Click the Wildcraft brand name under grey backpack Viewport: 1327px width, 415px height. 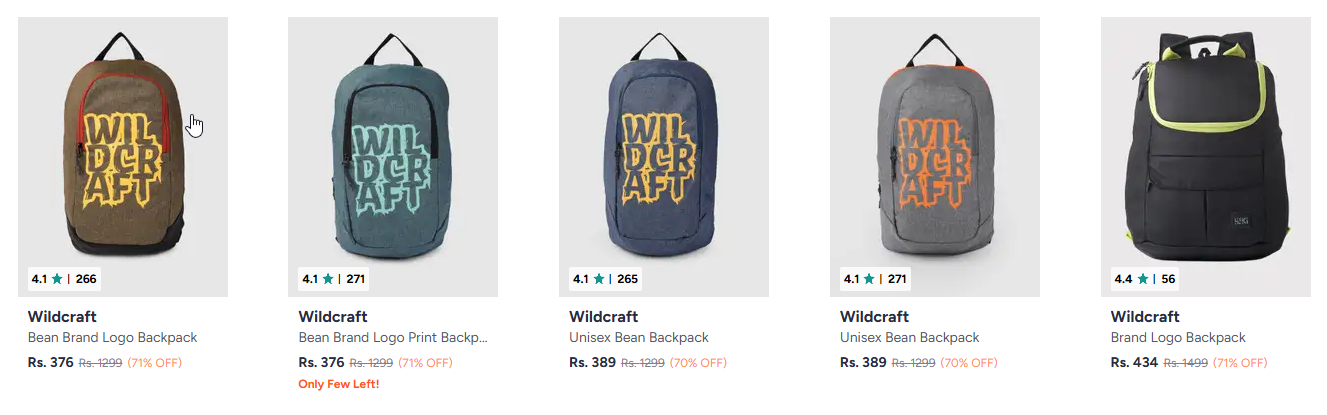(x=874, y=317)
